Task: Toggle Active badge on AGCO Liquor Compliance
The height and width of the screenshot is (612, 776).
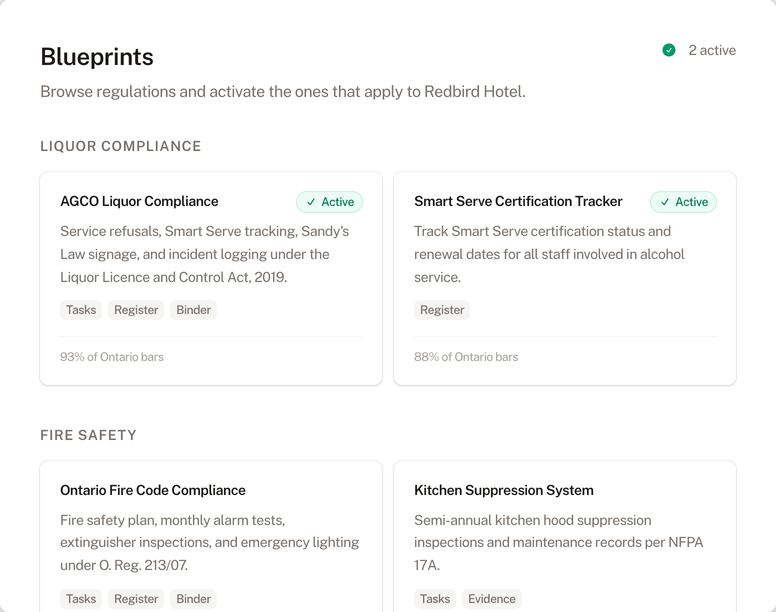Action: coord(329,202)
